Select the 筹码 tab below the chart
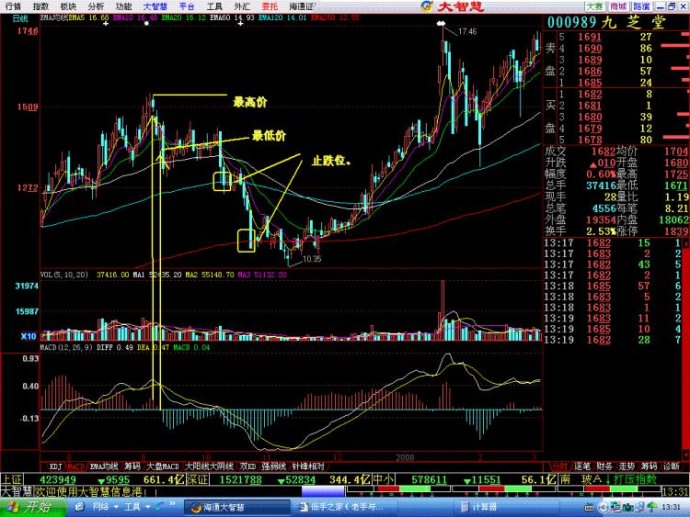The image size is (690, 517). tap(132, 466)
